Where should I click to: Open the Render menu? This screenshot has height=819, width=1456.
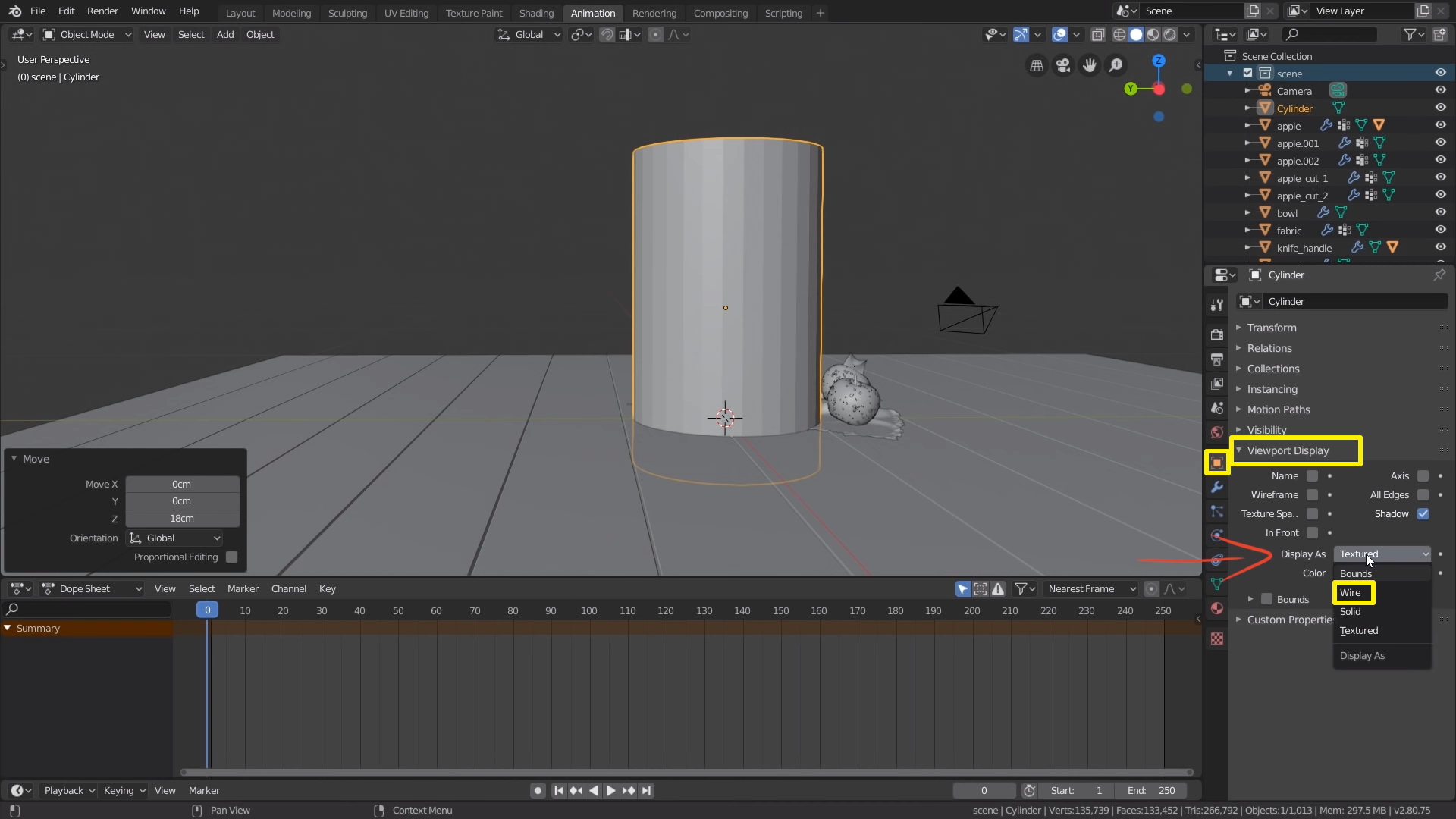pos(102,11)
